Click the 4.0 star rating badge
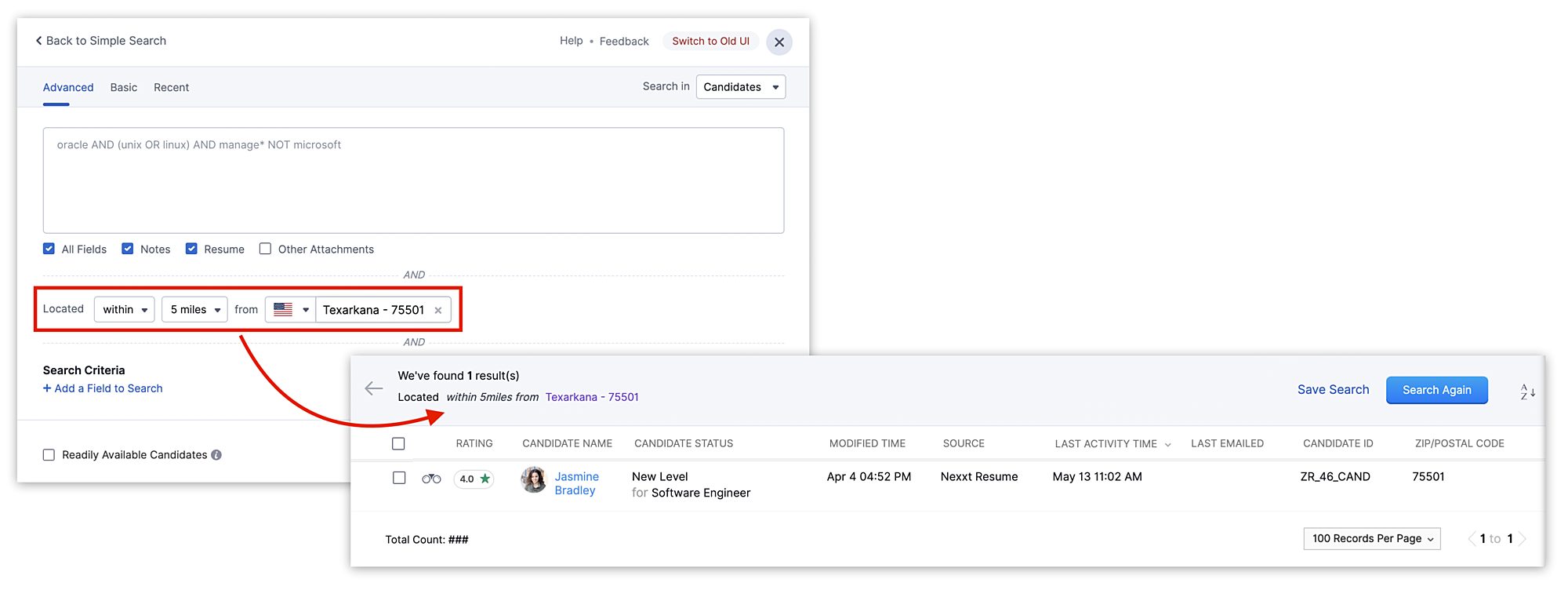 tap(474, 479)
